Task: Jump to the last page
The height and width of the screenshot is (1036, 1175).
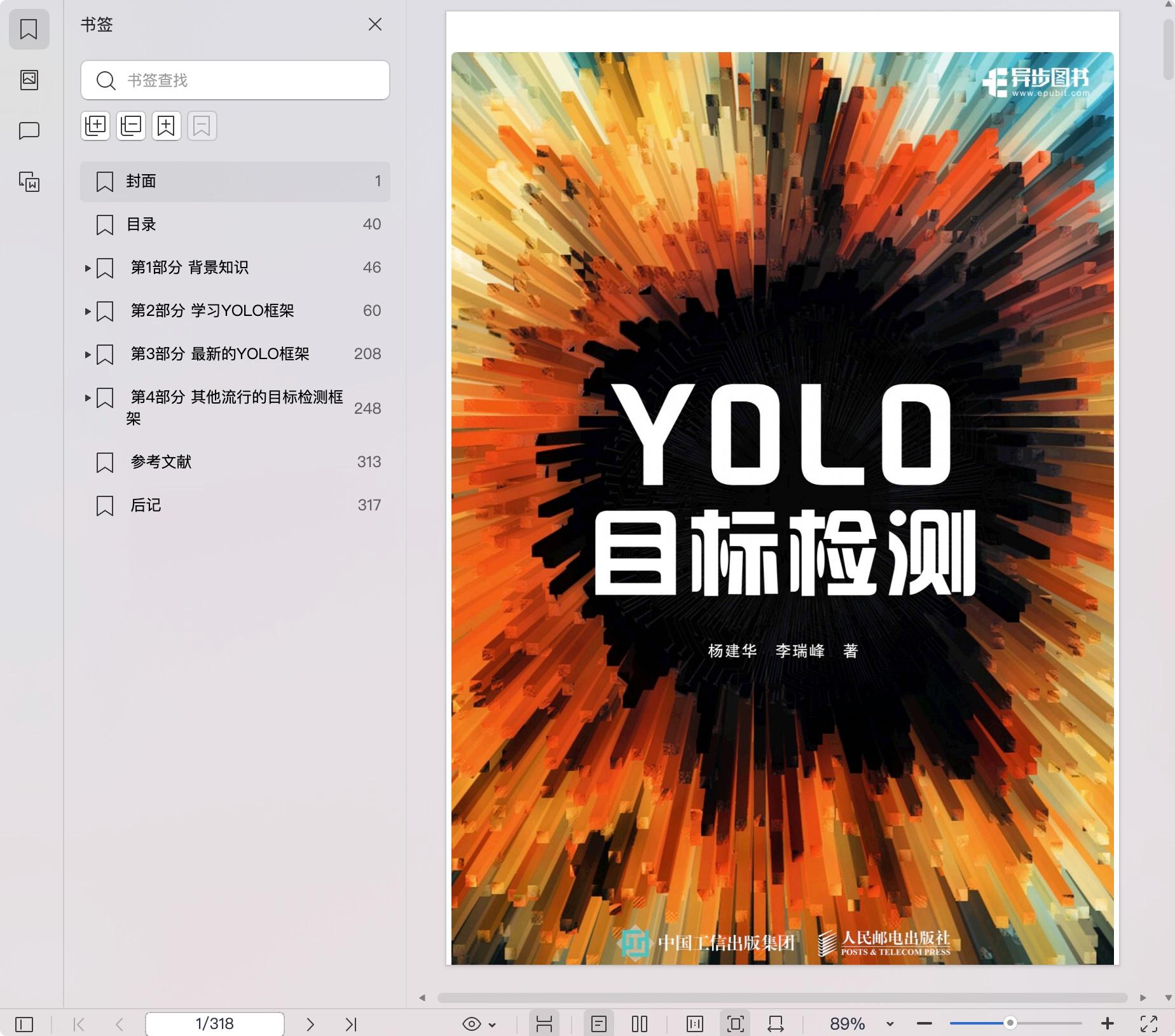Action: coord(351,1025)
